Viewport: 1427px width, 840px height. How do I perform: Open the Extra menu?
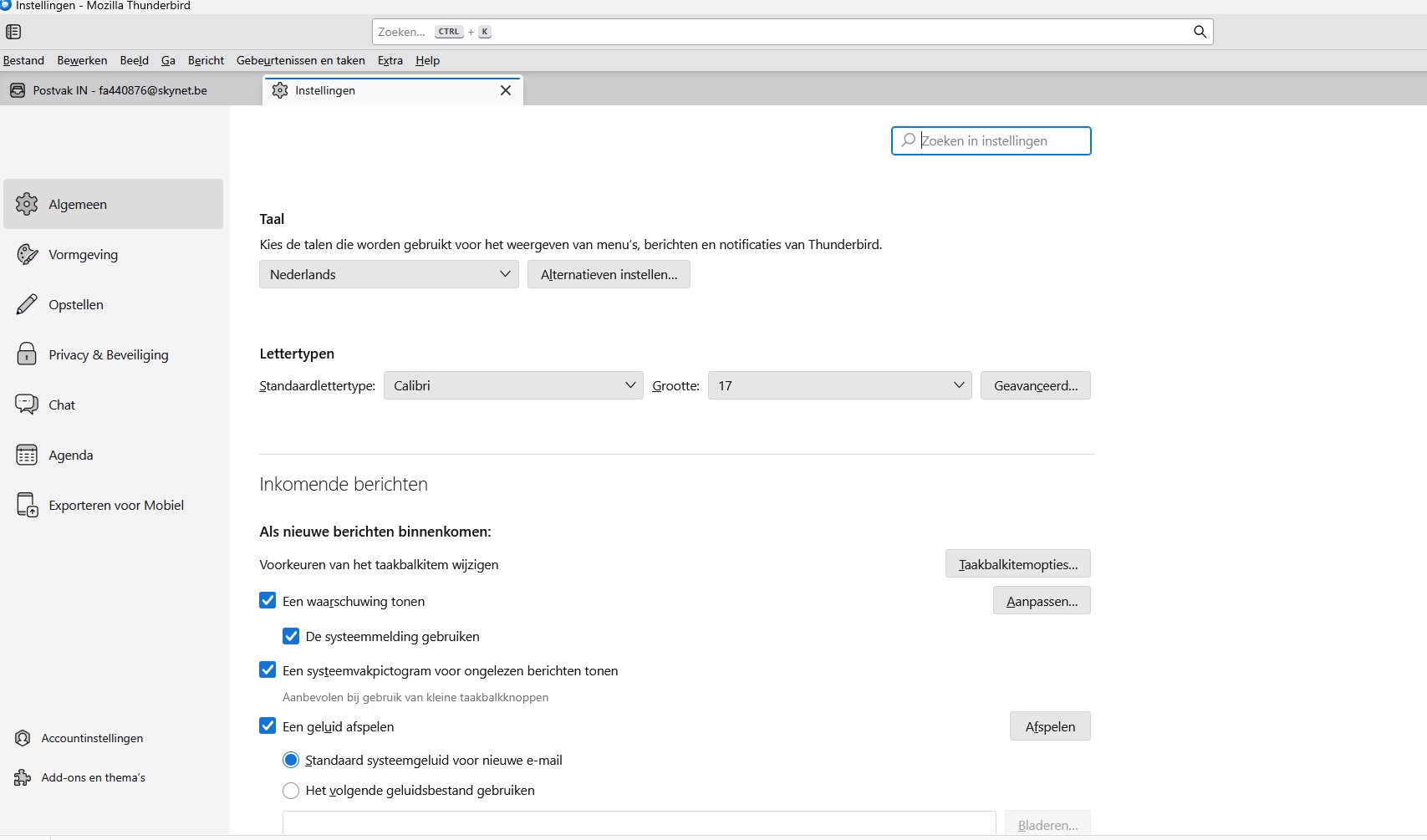(x=390, y=60)
